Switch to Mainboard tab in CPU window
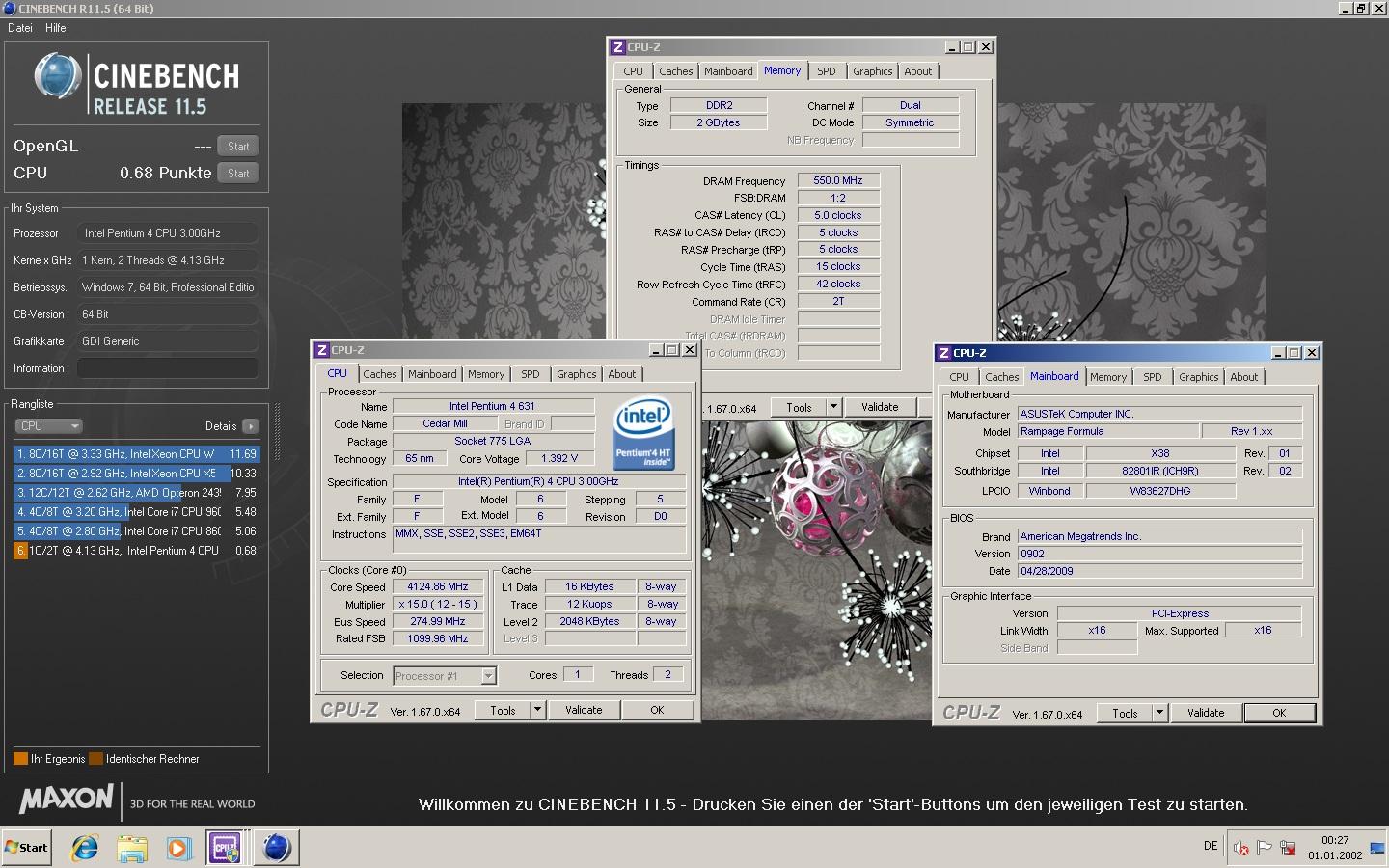 coord(432,374)
